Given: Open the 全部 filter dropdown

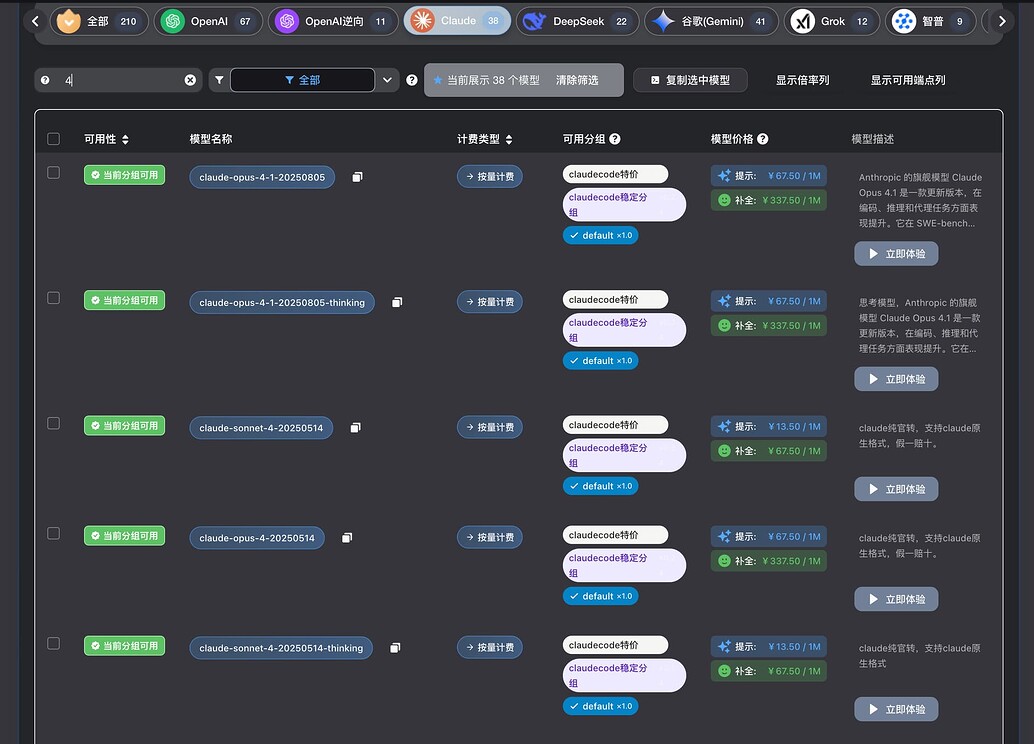Looking at the screenshot, I should [302, 80].
